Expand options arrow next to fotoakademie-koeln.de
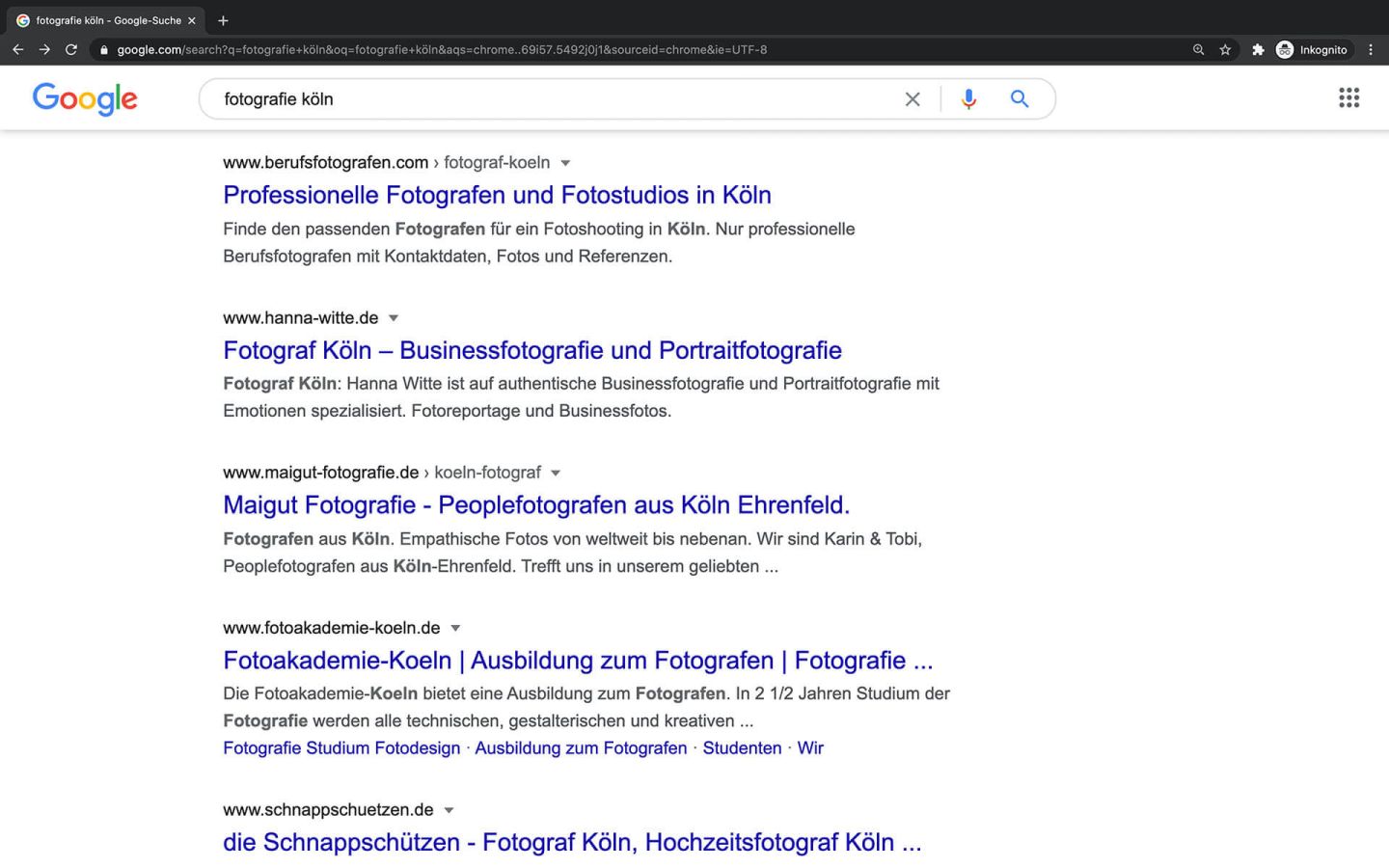1389x868 pixels. [x=455, y=628]
